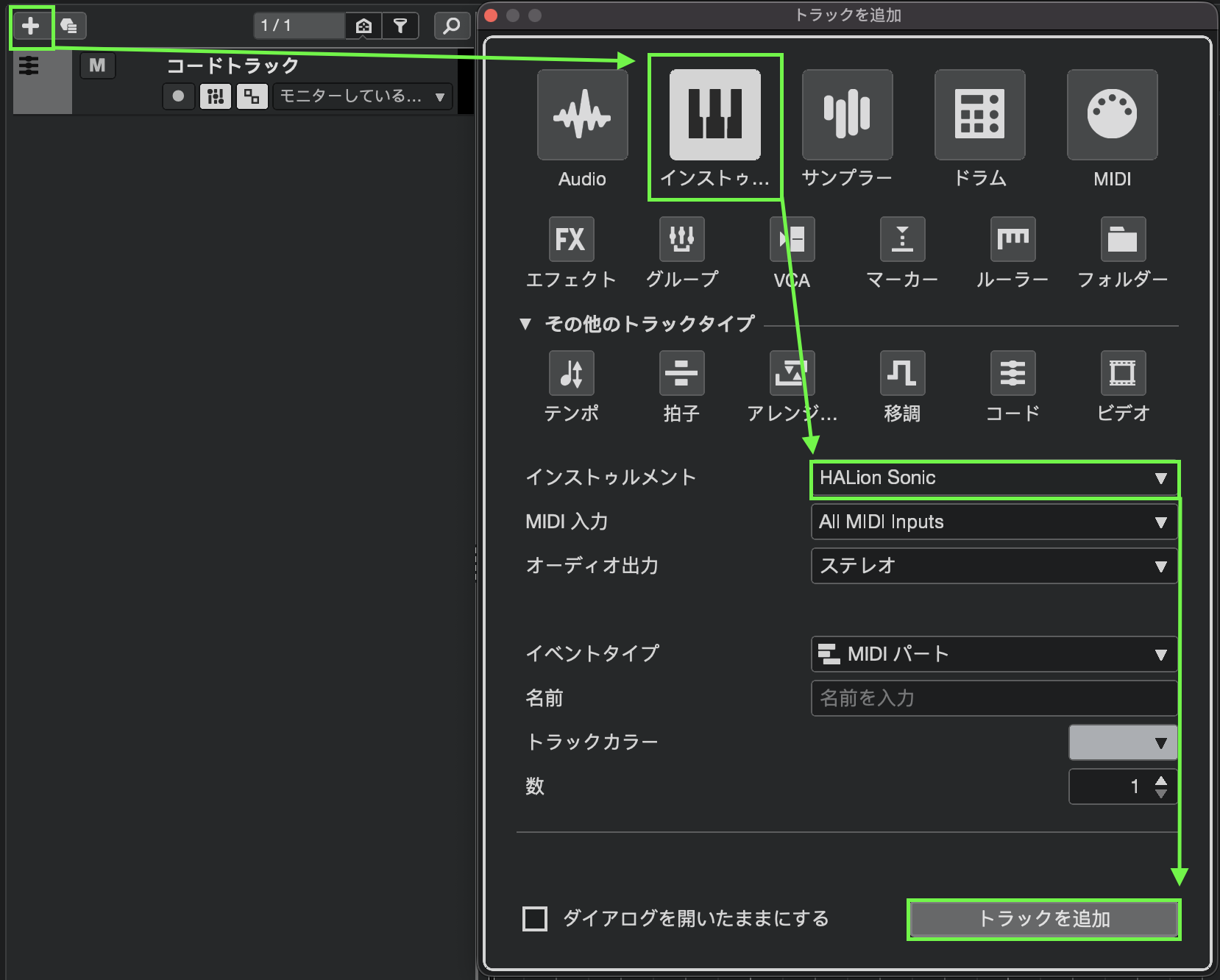This screenshot has width=1220, height=980.
Task: Choose the Marker track icon
Action: (x=902, y=239)
